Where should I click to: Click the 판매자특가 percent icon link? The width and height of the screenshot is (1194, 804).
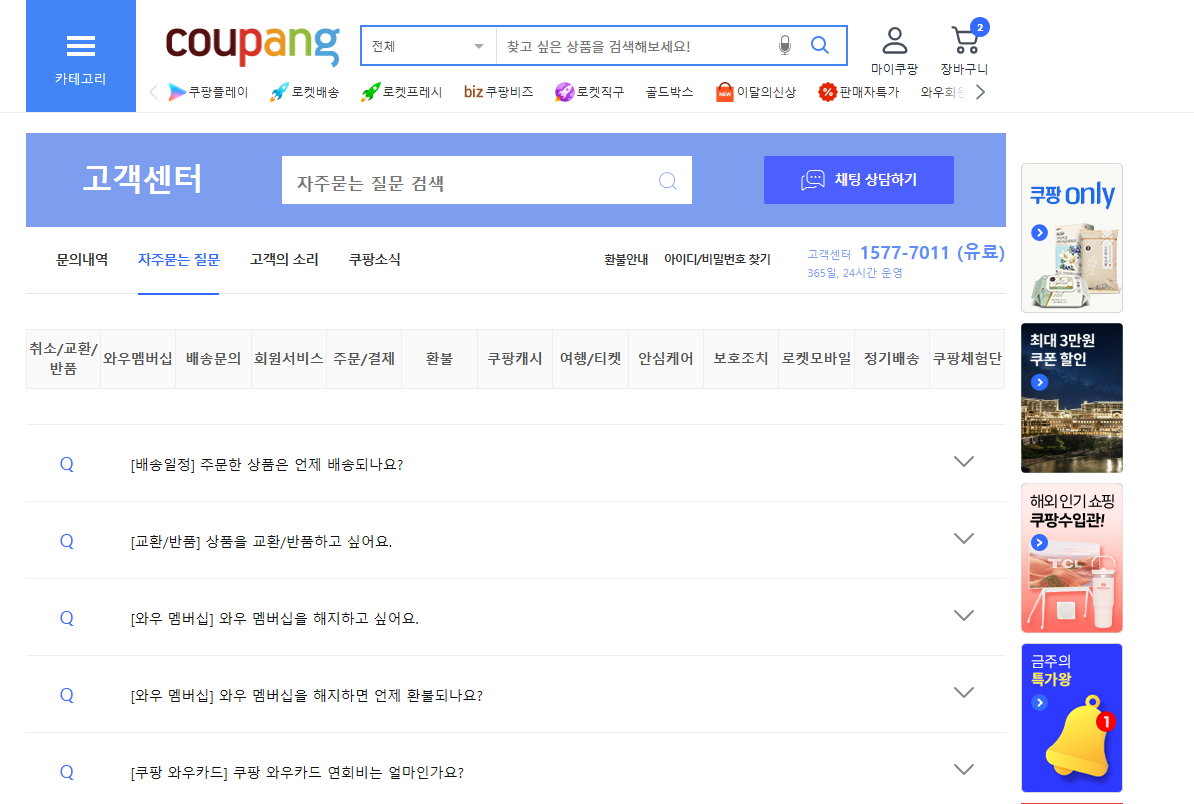pos(858,92)
